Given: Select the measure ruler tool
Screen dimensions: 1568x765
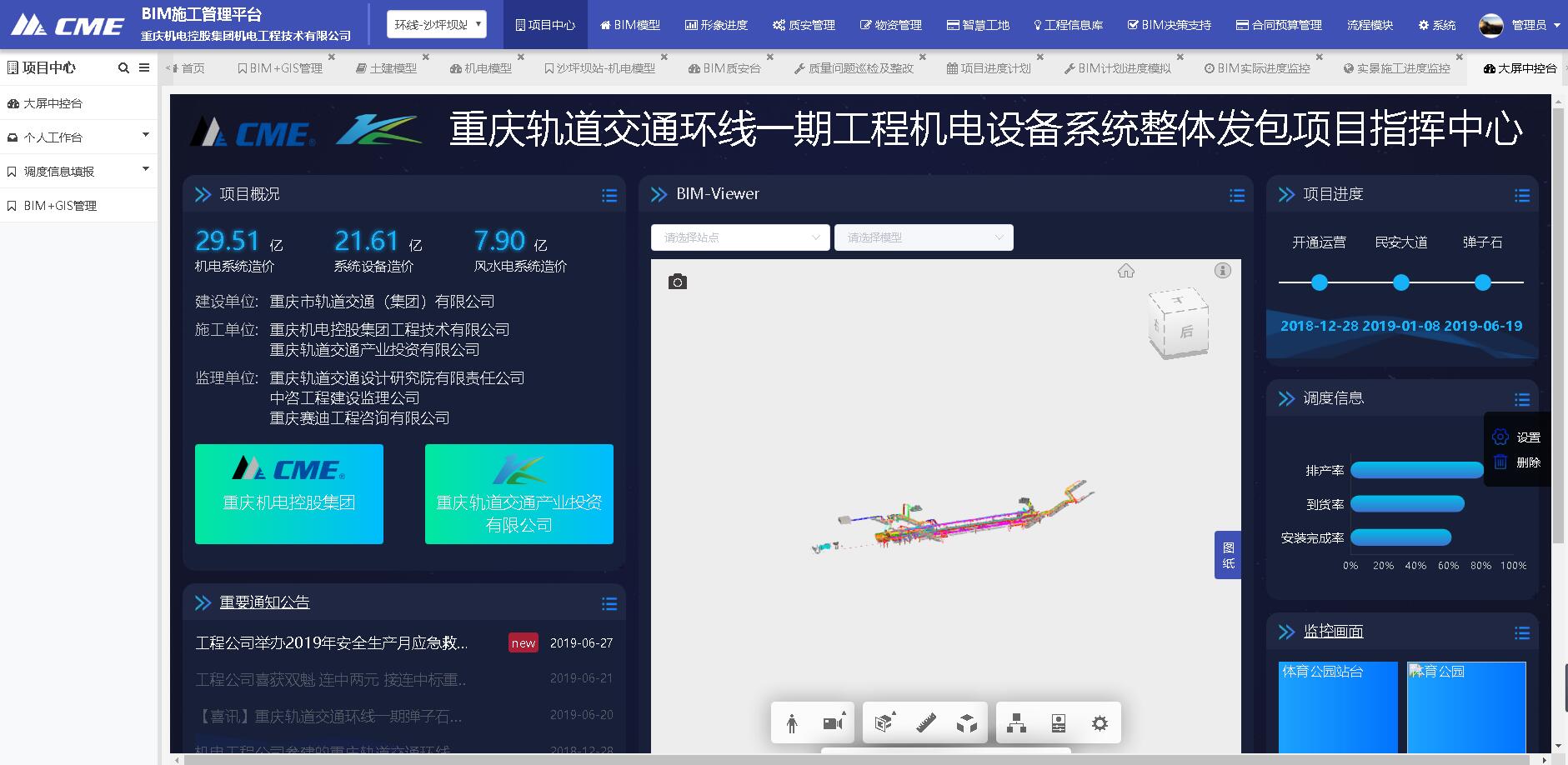Looking at the screenshot, I should pyautogui.click(x=925, y=723).
